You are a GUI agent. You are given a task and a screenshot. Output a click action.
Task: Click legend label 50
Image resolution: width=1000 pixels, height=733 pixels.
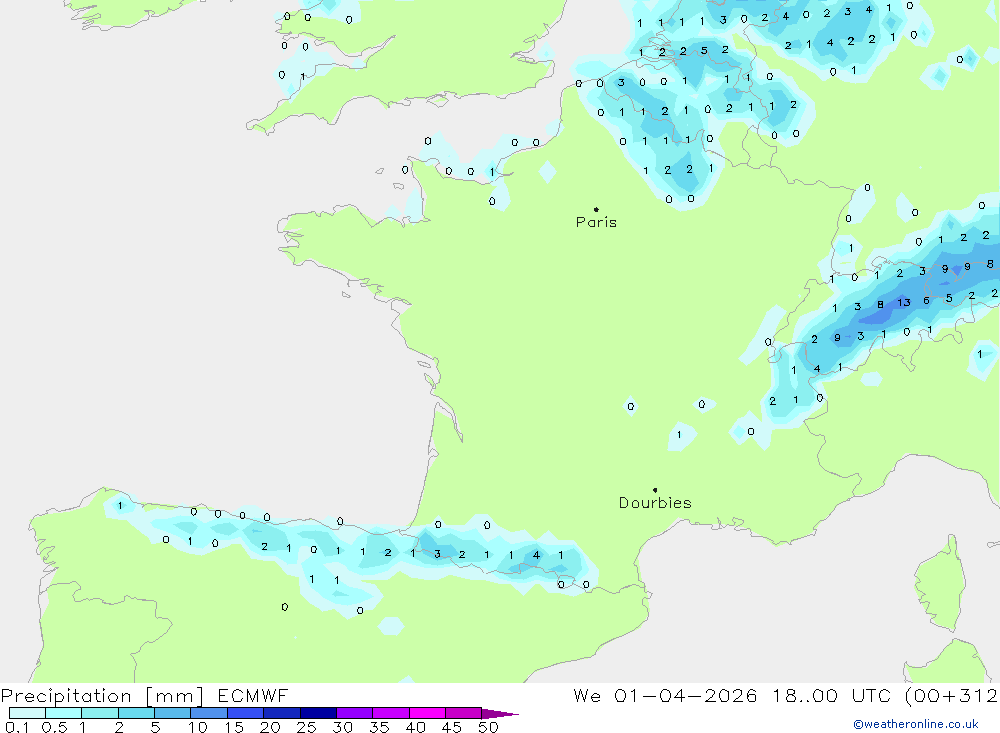(488, 727)
